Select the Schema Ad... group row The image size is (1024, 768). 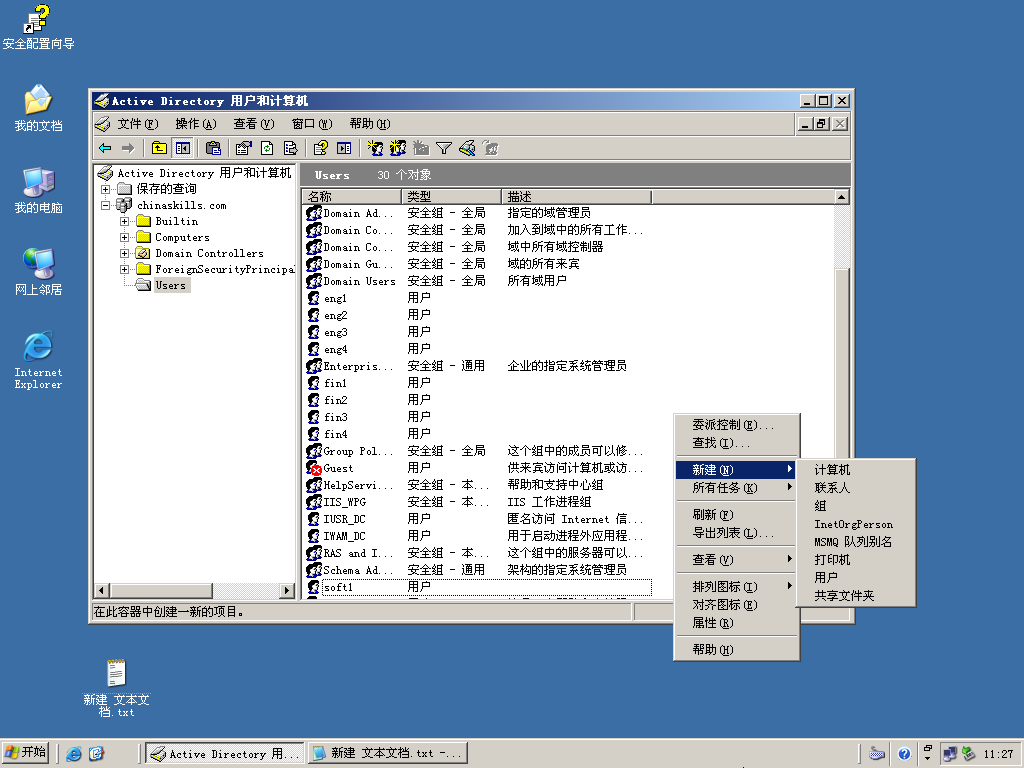click(478, 570)
